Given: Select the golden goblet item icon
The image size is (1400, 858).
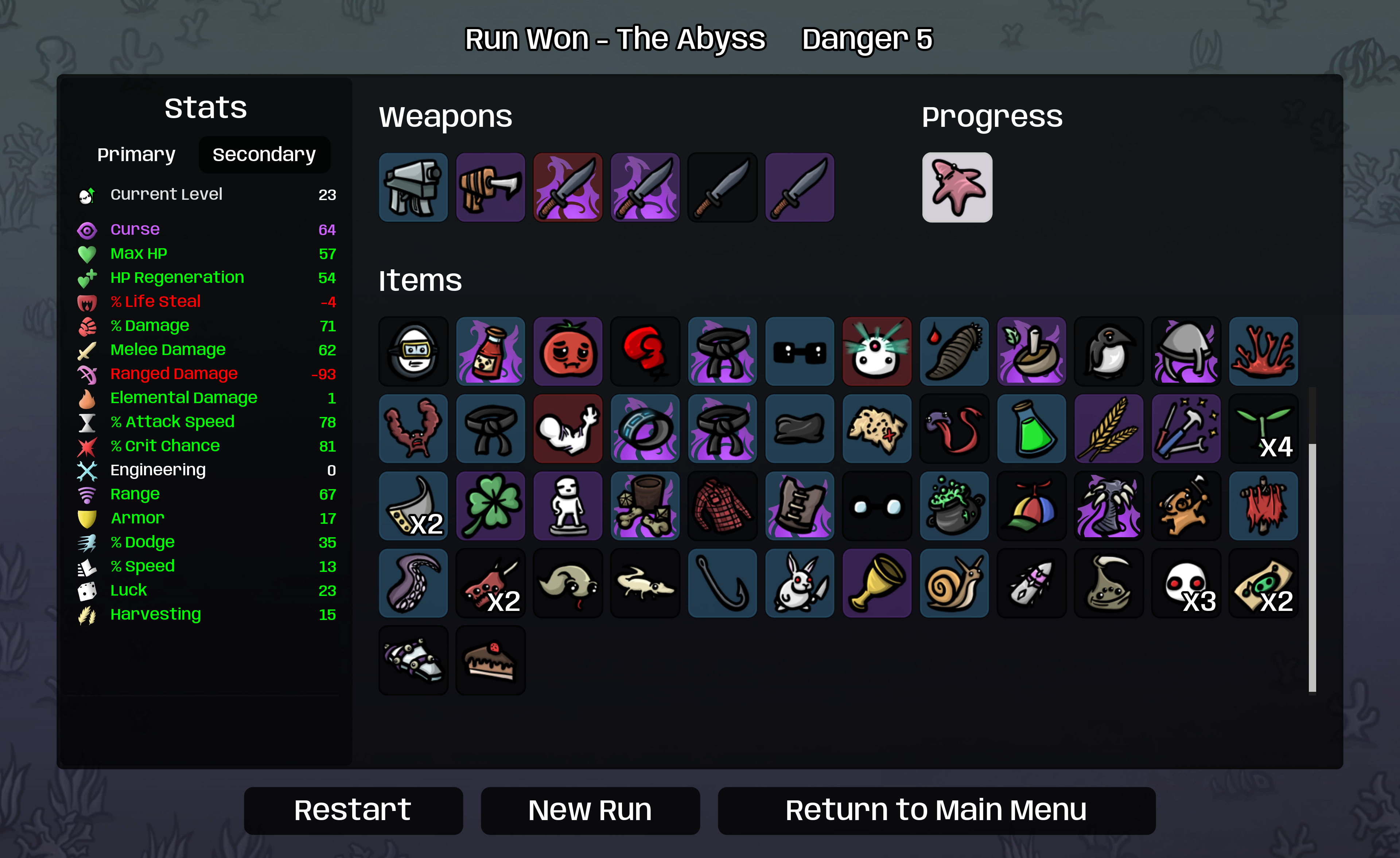Looking at the screenshot, I should pyautogui.click(x=877, y=583).
